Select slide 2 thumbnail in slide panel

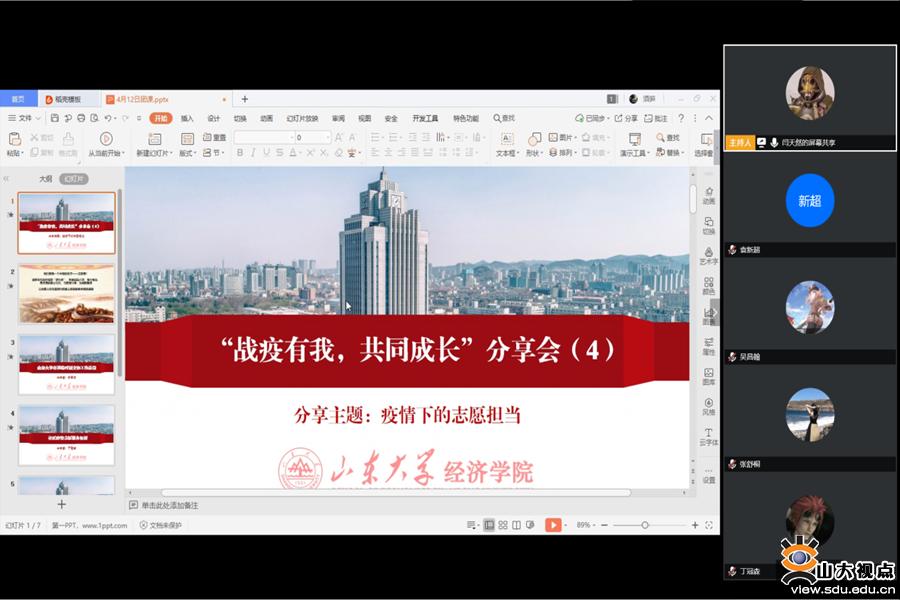point(66,293)
